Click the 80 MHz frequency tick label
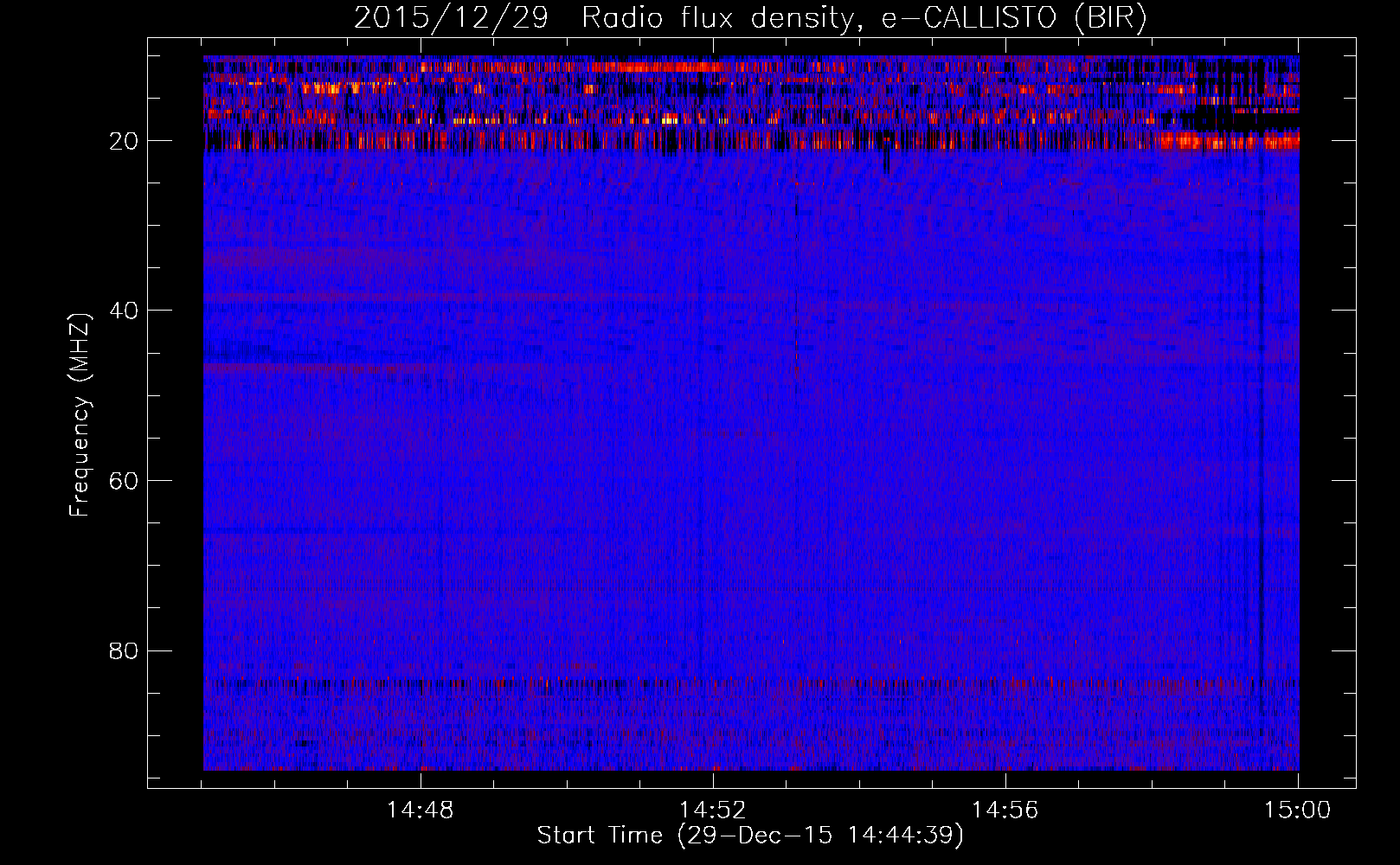The image size is (1400, 865). (125, 650)
